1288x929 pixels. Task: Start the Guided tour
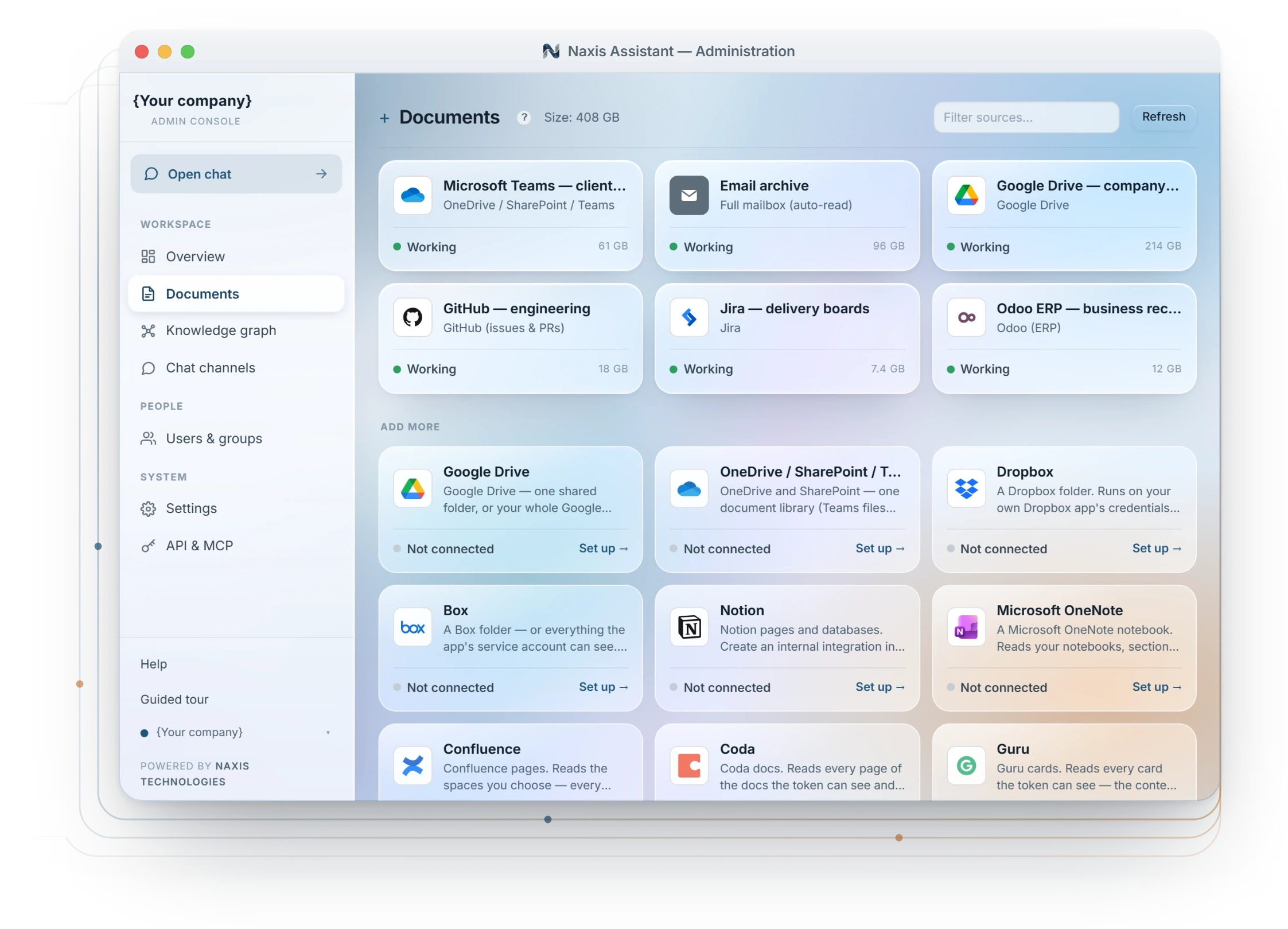tap(174, 699)
